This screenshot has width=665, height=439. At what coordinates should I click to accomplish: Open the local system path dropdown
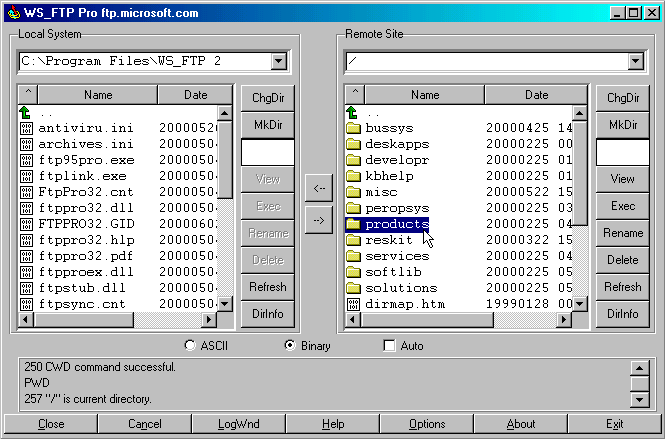point(279,62)
